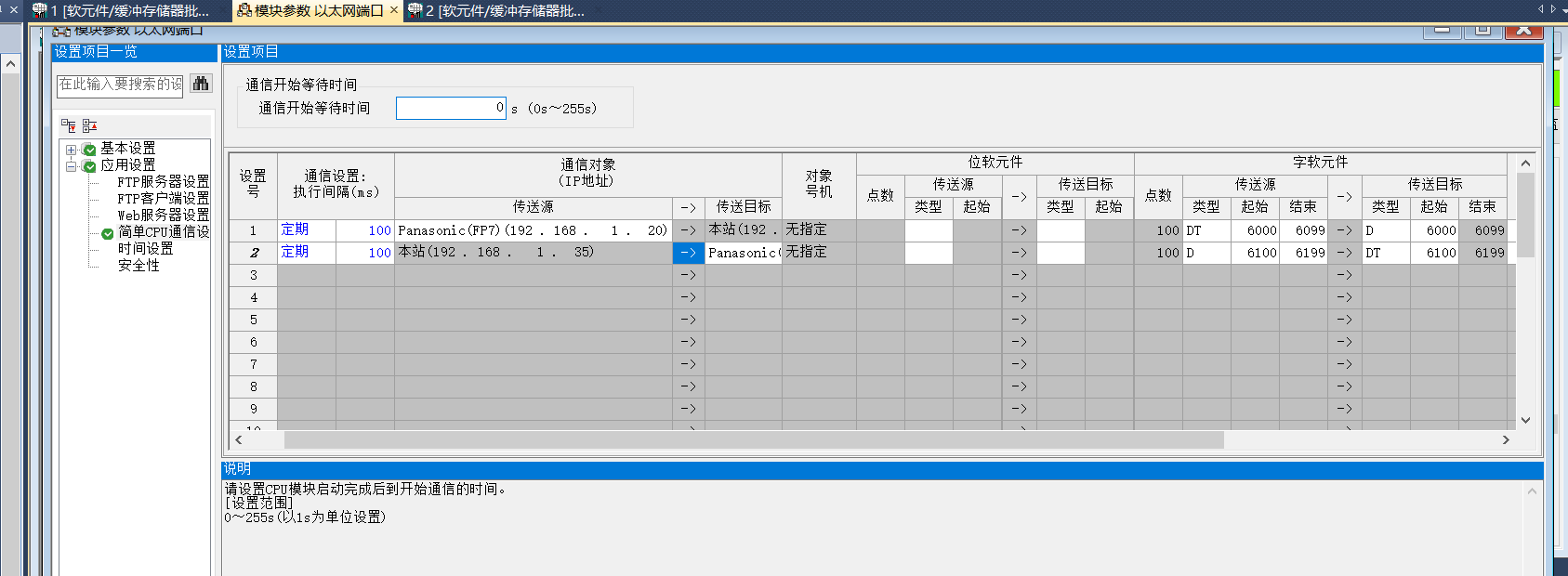Screen dimensions: 1568x576
Task: Click the highlighted arrow in row 2
Action: click(x=688, y=253)
